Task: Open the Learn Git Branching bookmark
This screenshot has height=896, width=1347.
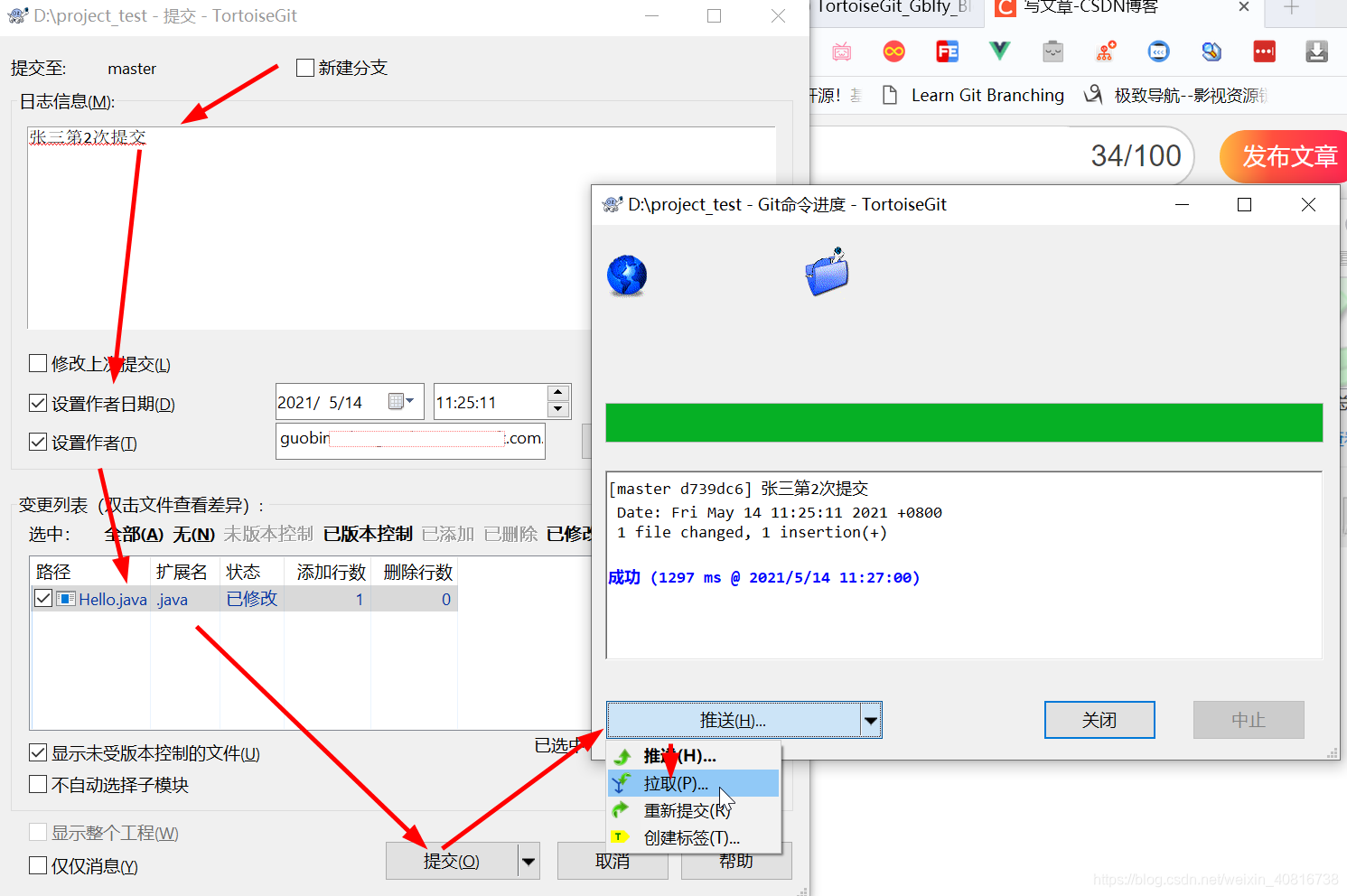Action: [x=987, y=95]
